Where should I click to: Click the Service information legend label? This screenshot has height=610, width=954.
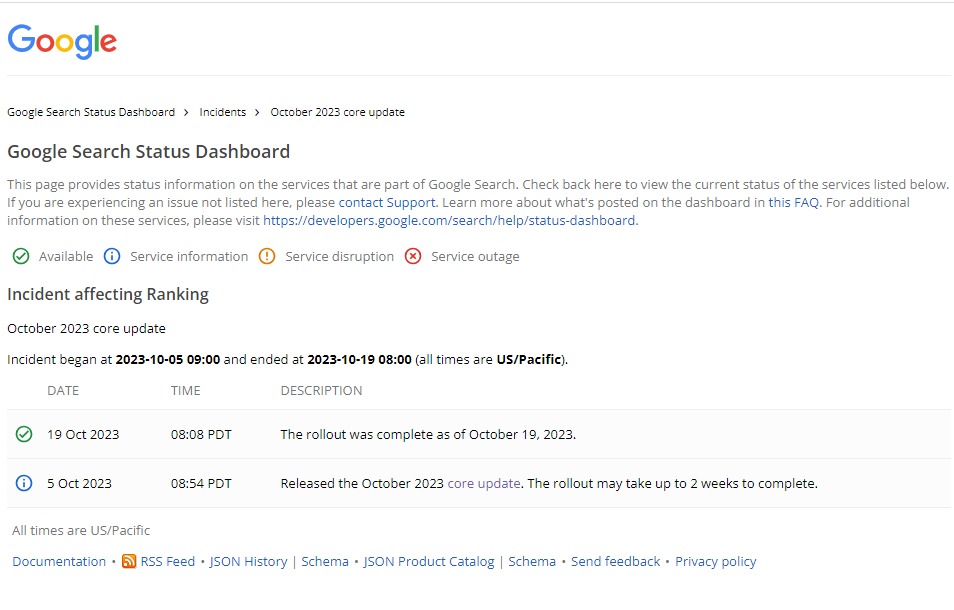189,257
